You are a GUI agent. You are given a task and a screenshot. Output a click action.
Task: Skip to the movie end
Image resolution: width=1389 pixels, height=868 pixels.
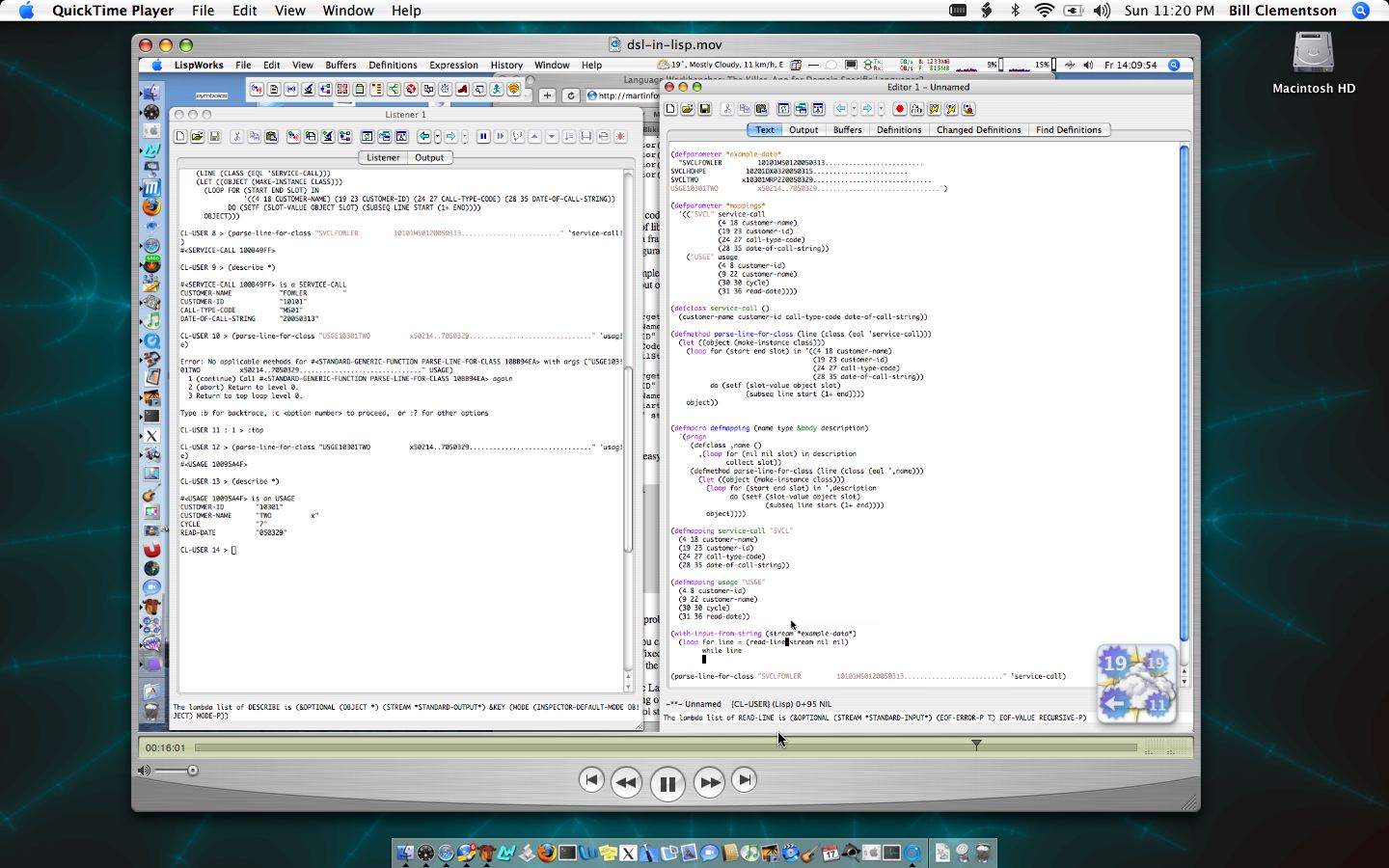[x=744, y=779]
